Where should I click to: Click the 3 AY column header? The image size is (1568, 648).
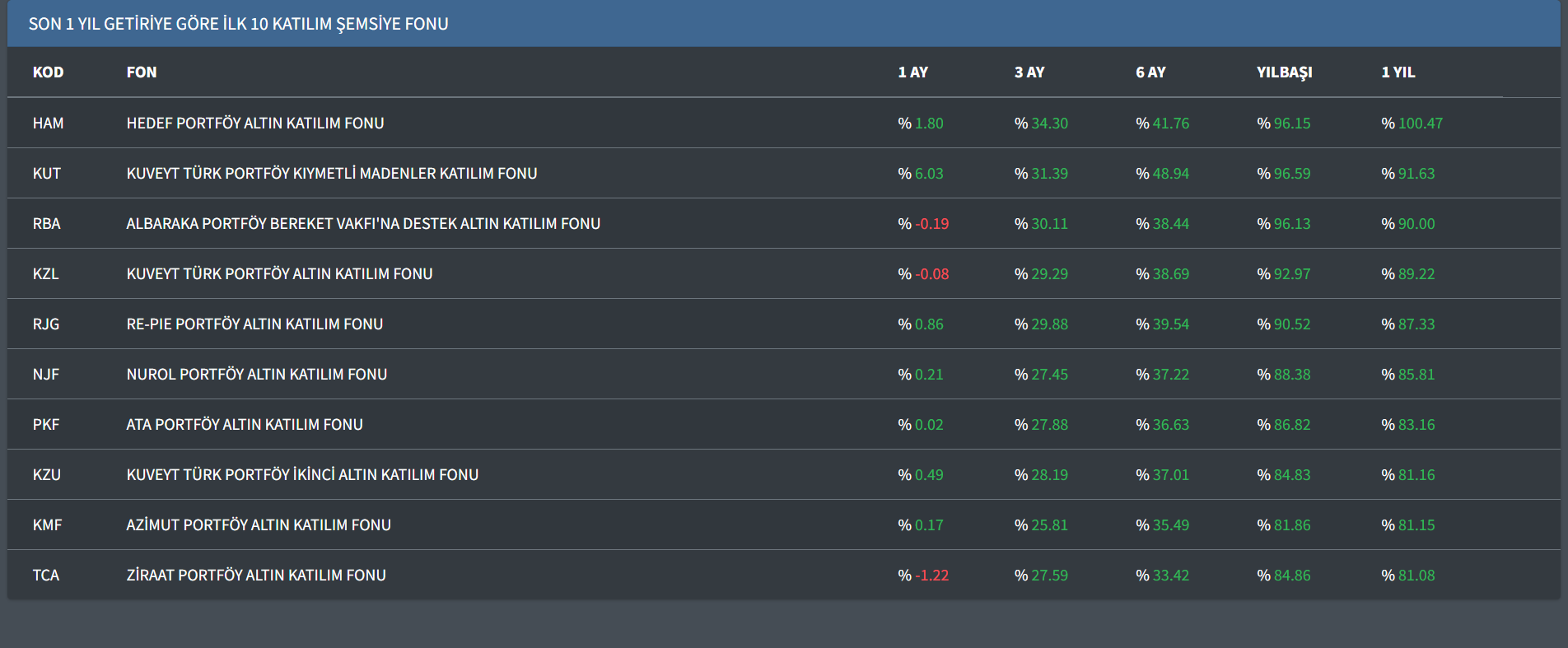pos(1029,72)
